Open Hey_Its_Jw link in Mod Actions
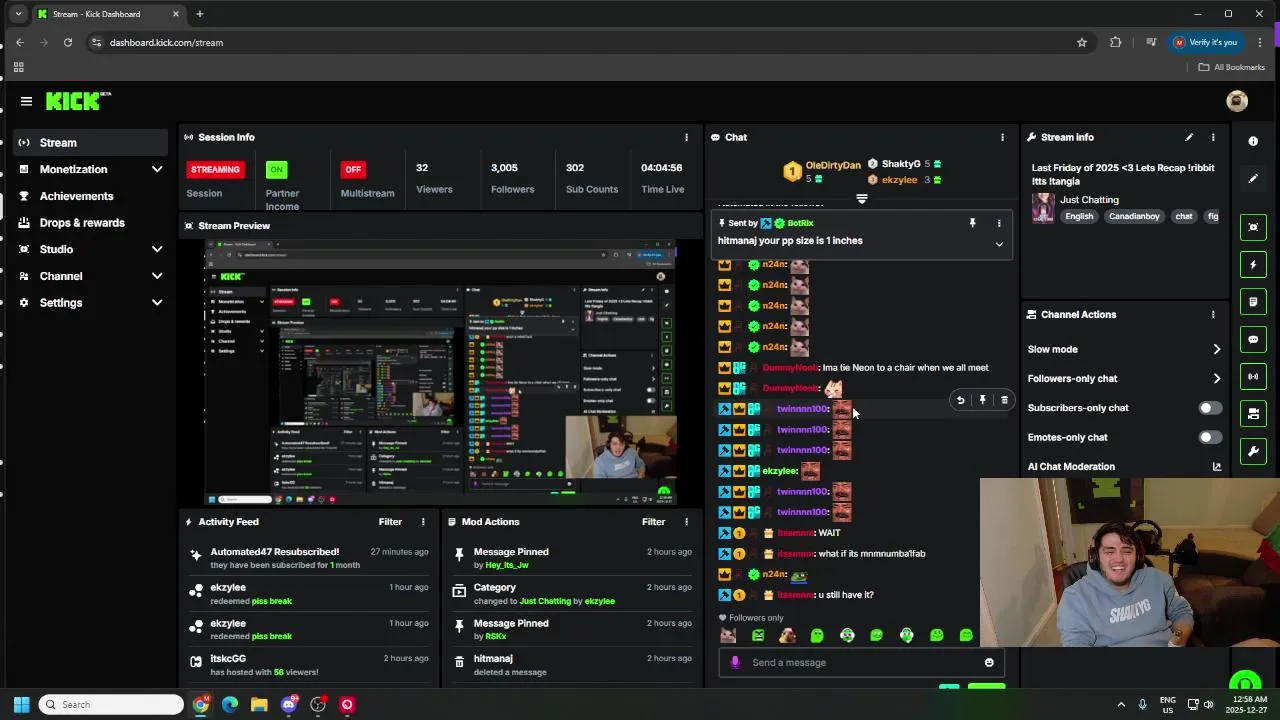The width and height of the screenshot is (1280, 720). pos(507,565)
